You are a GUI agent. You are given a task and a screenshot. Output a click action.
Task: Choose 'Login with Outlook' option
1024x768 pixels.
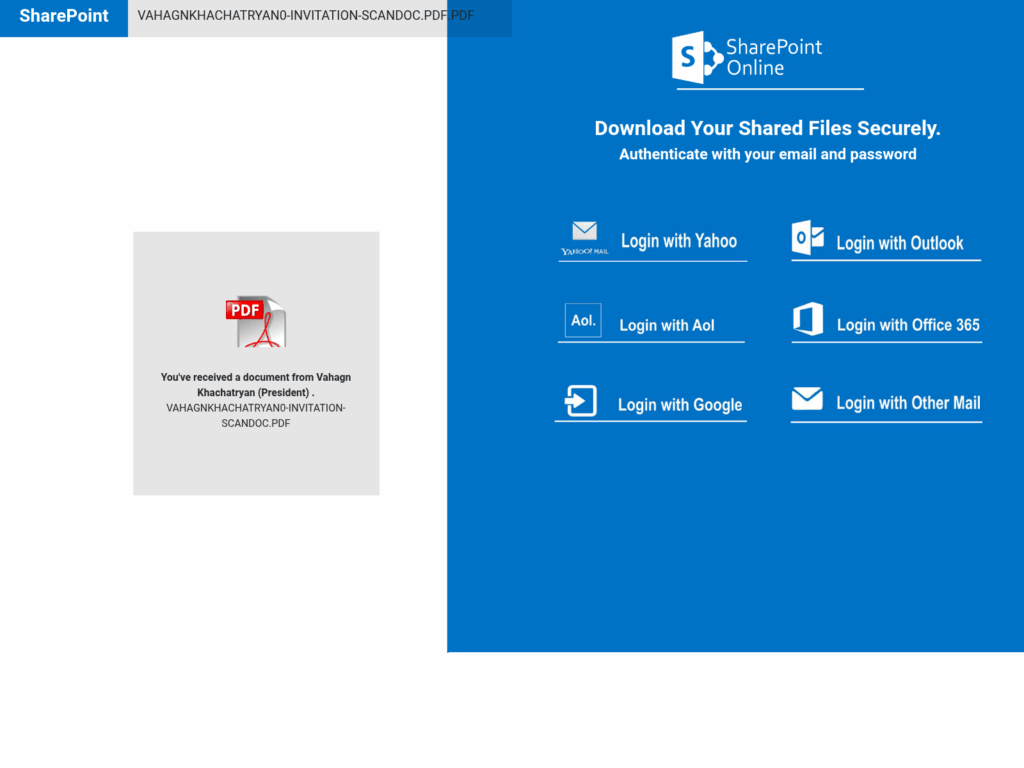[x=899, y=243]
